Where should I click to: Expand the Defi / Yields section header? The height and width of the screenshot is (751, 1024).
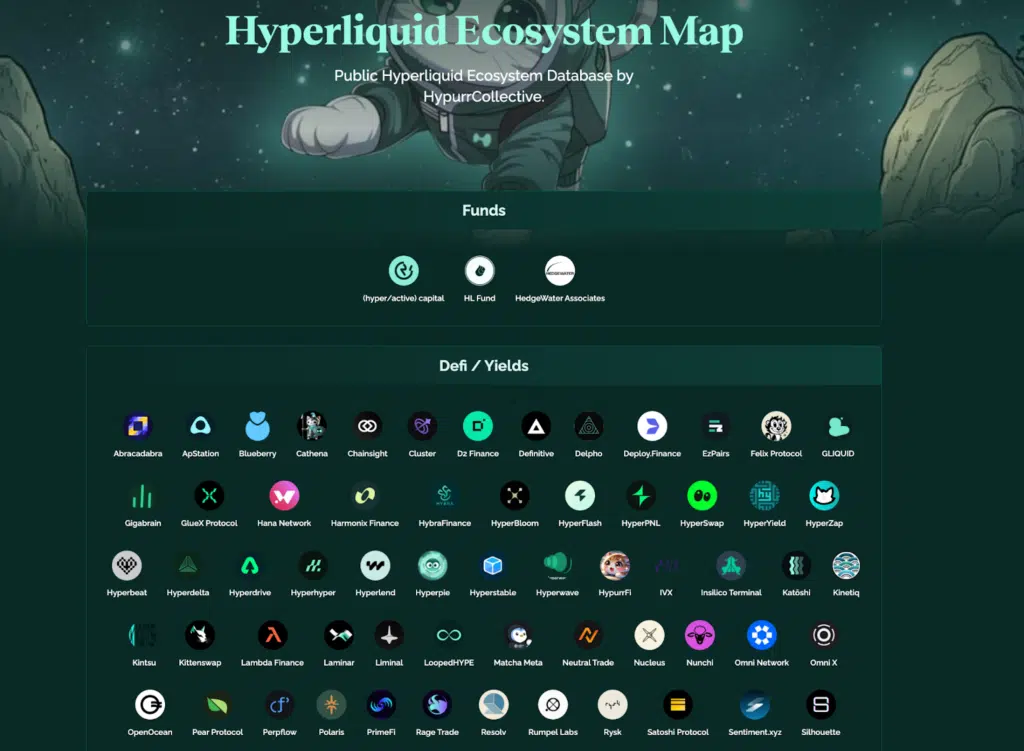(x=484, y=366)
